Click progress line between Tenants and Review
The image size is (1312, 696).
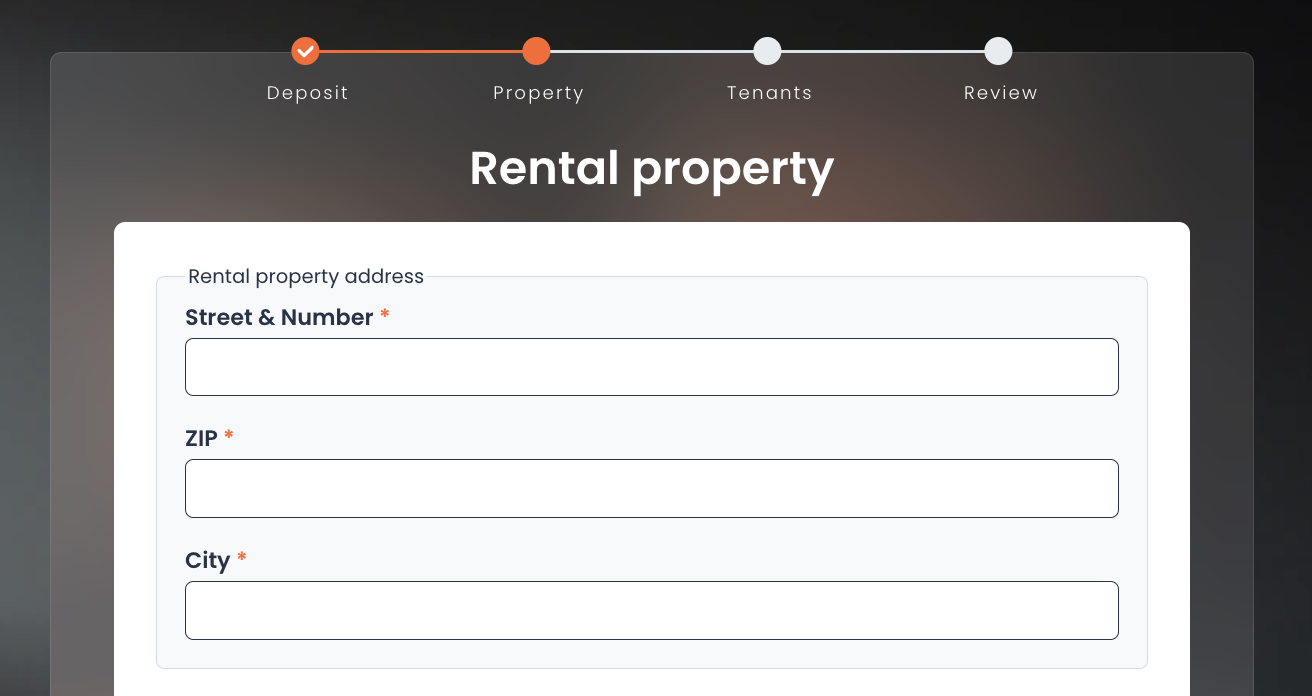pos(882,51)
